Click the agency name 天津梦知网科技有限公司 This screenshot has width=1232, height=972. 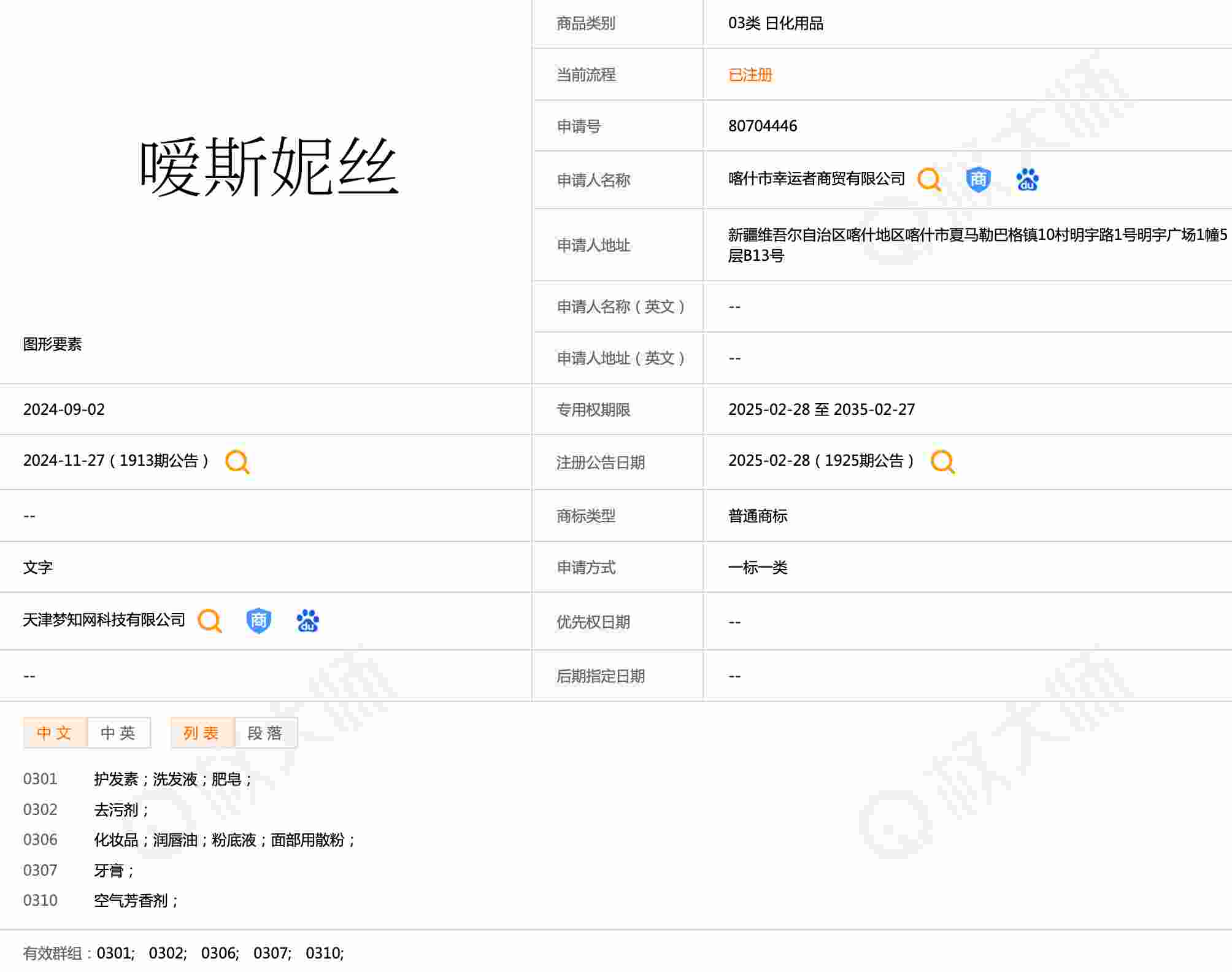tap(104, 620)
